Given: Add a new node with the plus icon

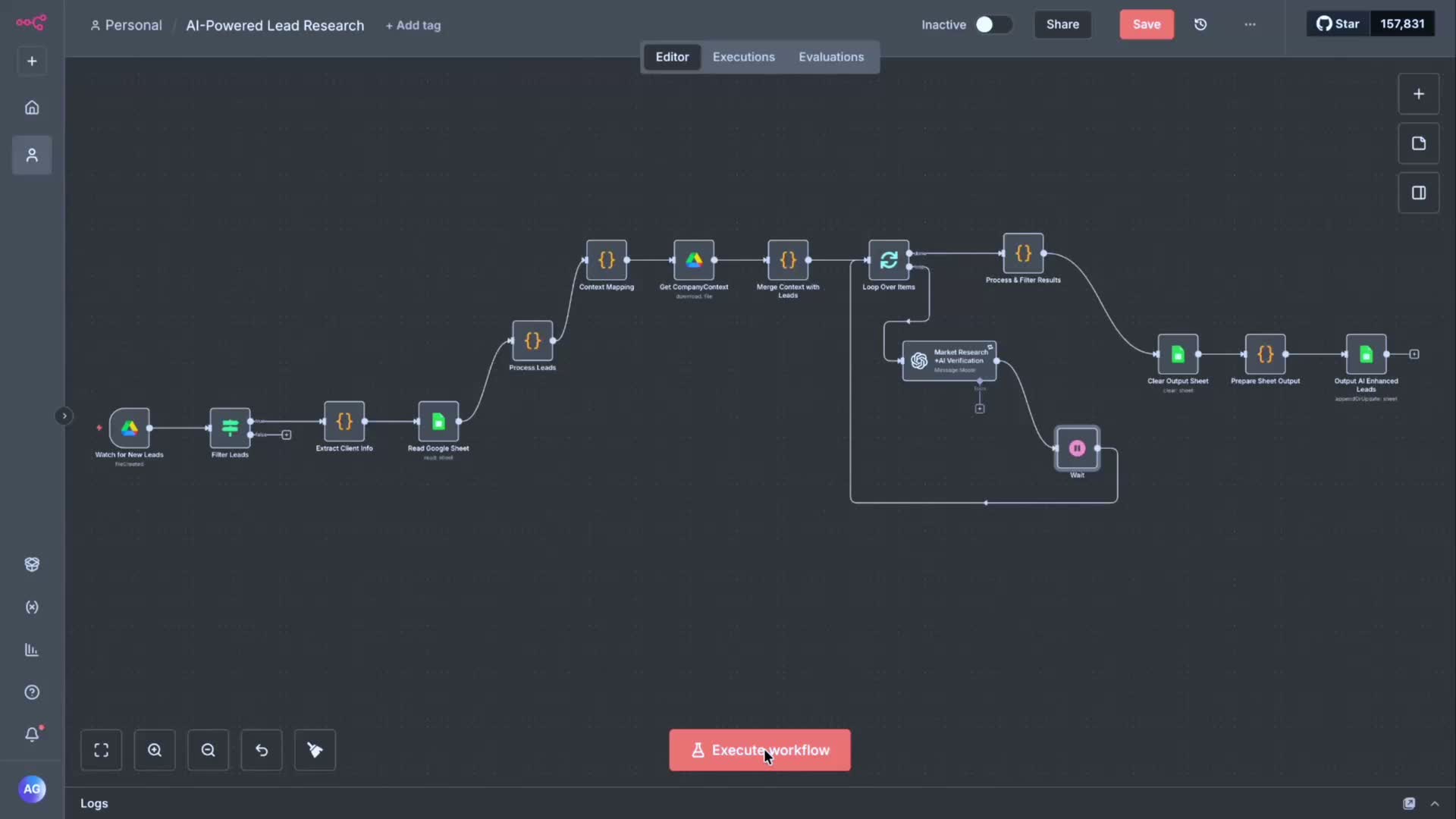Looking at the screenshot, I should [1418, 93].
